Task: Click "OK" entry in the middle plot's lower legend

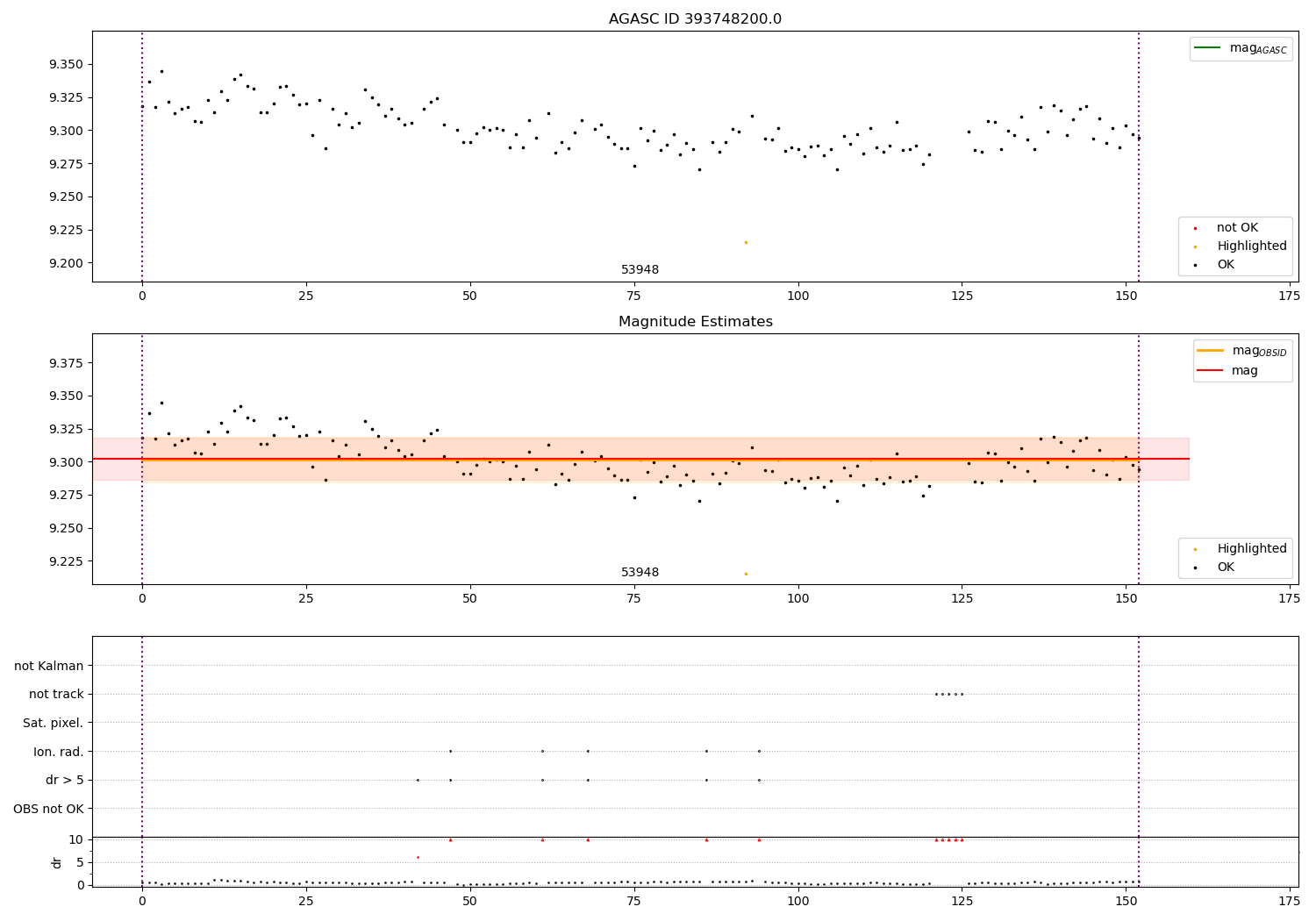Action: click(x=1225, y=568)
